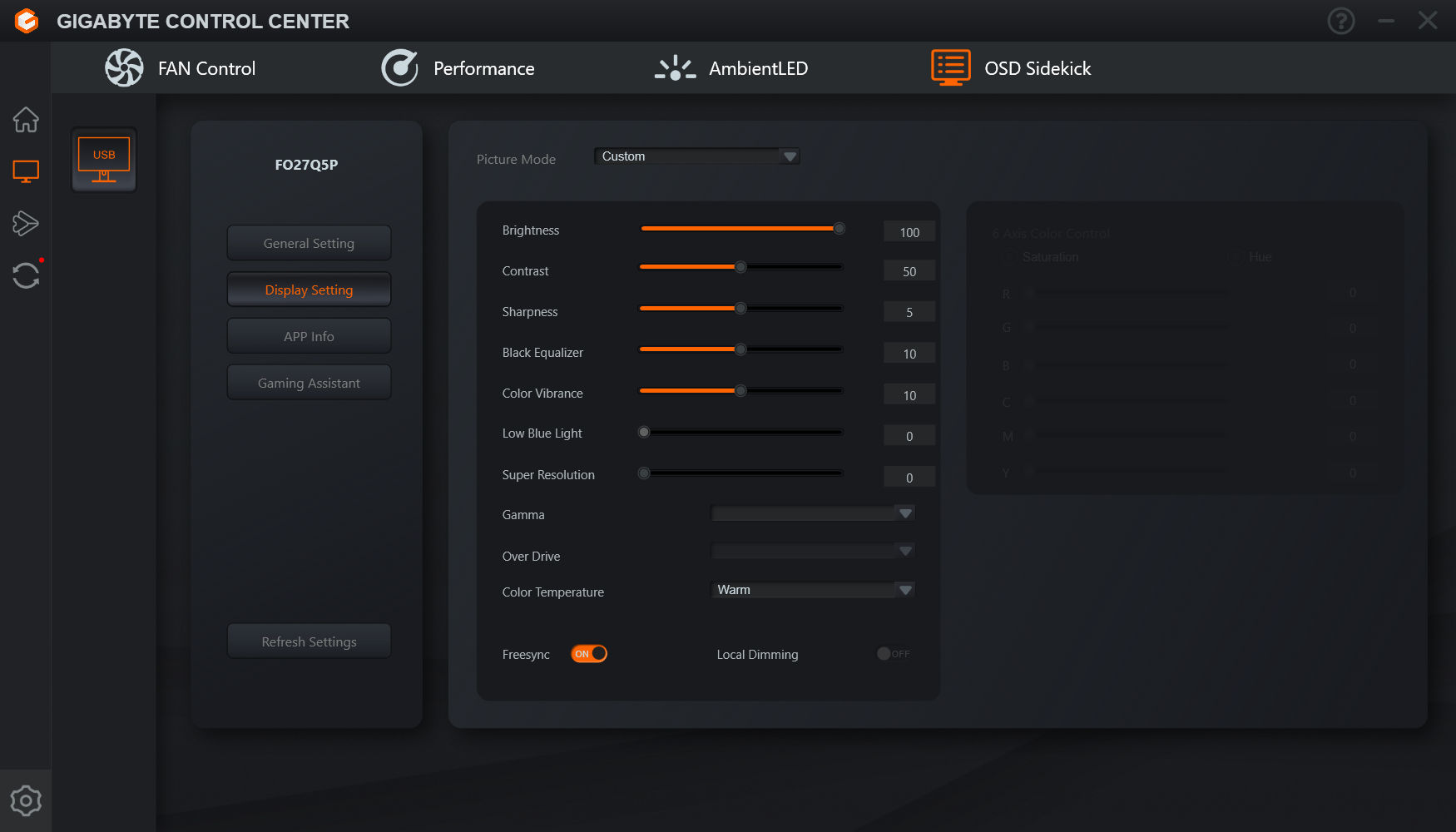
Task: Expand the Gamma dropdown
Action: click(x=813, y=513)
